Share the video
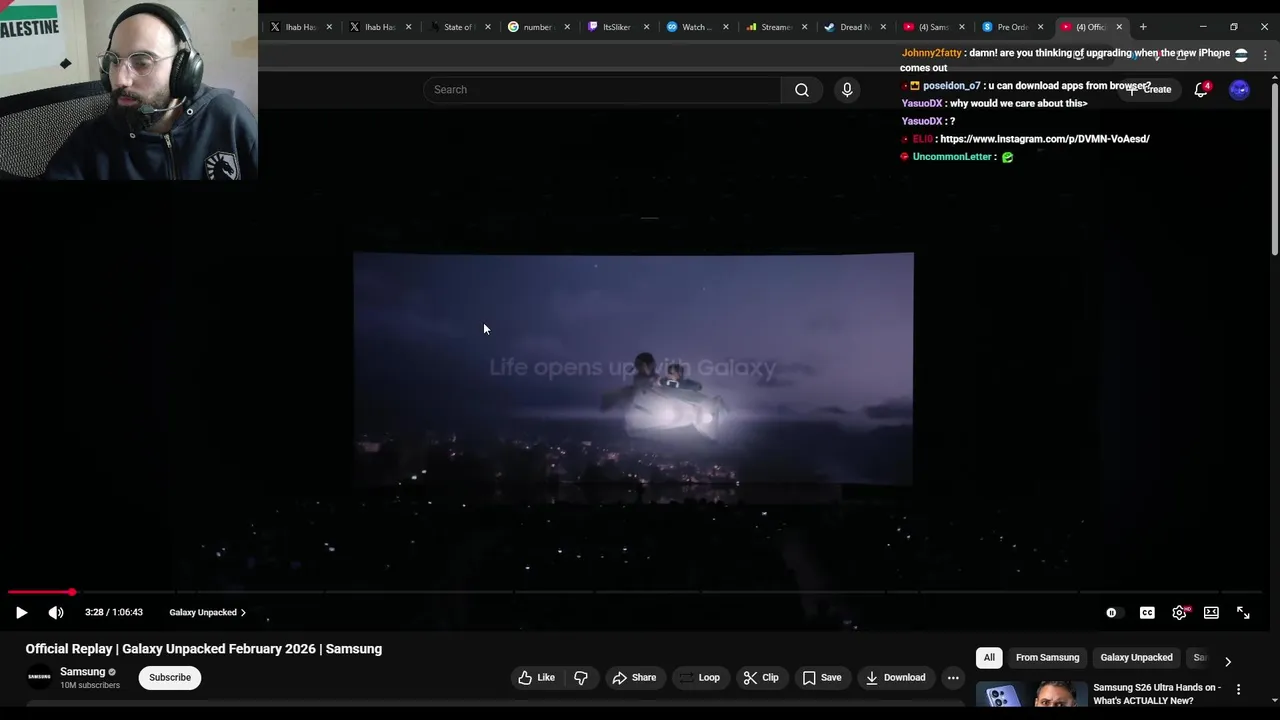This screenshot has width=1280, height=720. click(x=634, y=677)
